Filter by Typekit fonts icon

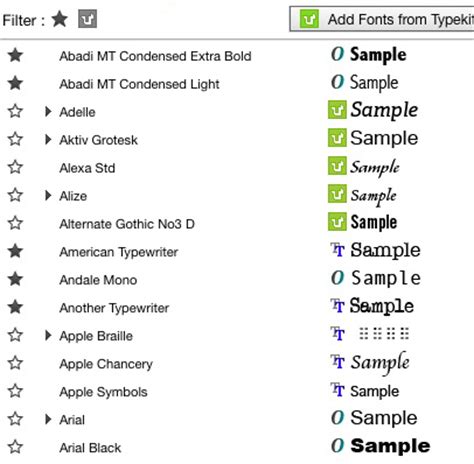tap(87, 19)
